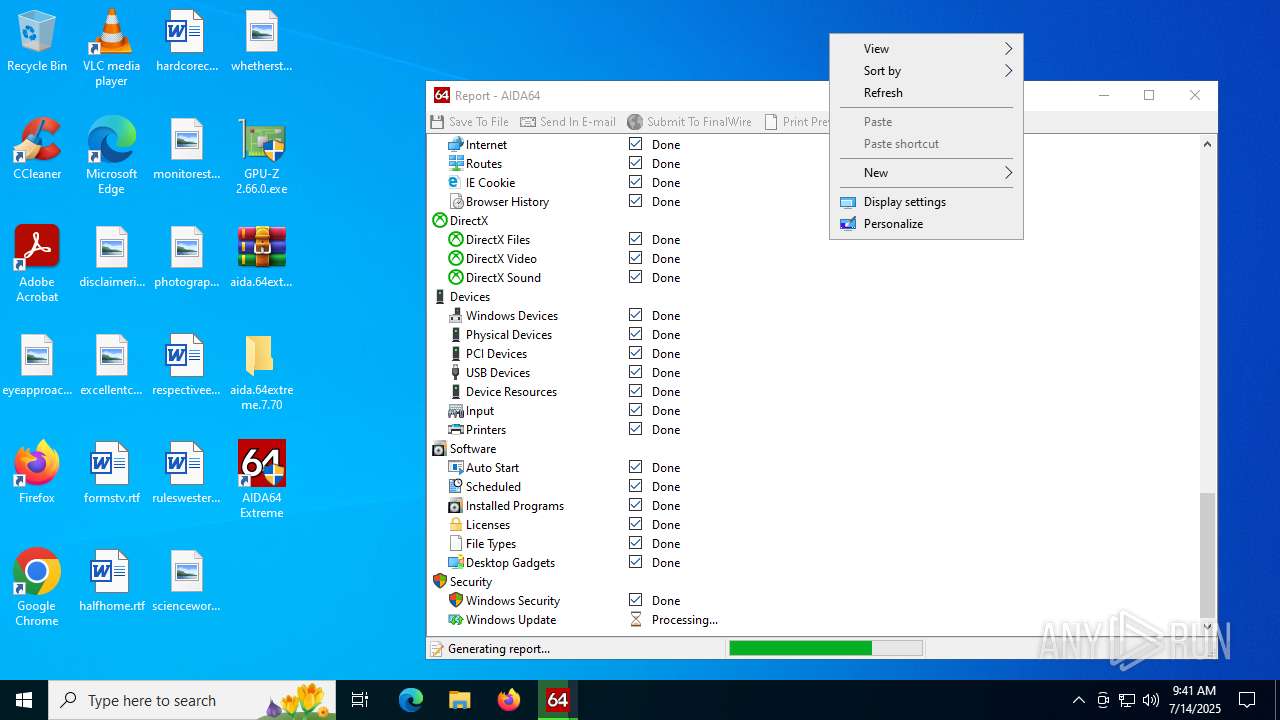Image resolution: width=1280 pixels, height=720 pixels.
Task: Toggle the DirectX Files Done checkbox
Action: [635, 239]
